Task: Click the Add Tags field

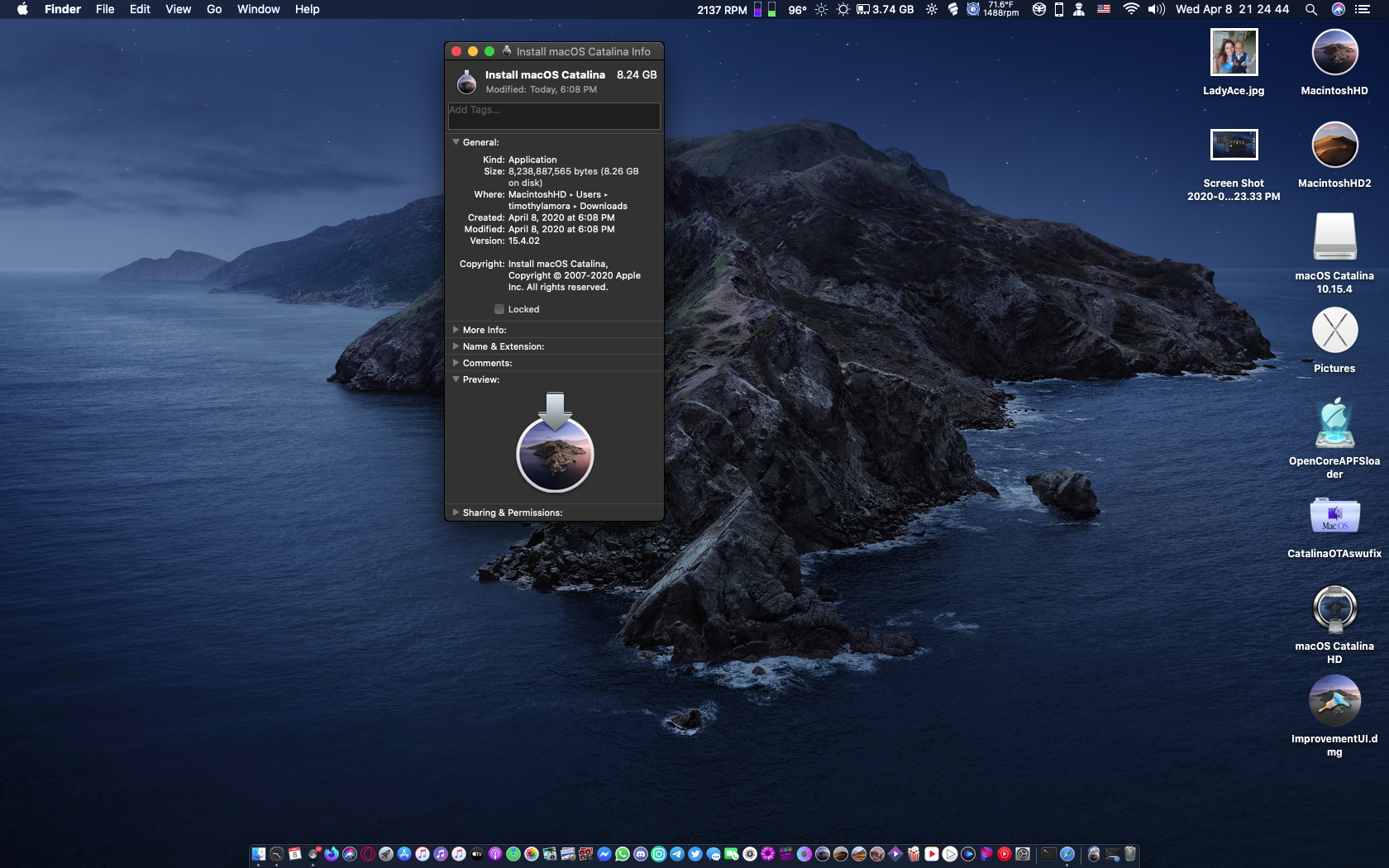Action: (554, 116)
